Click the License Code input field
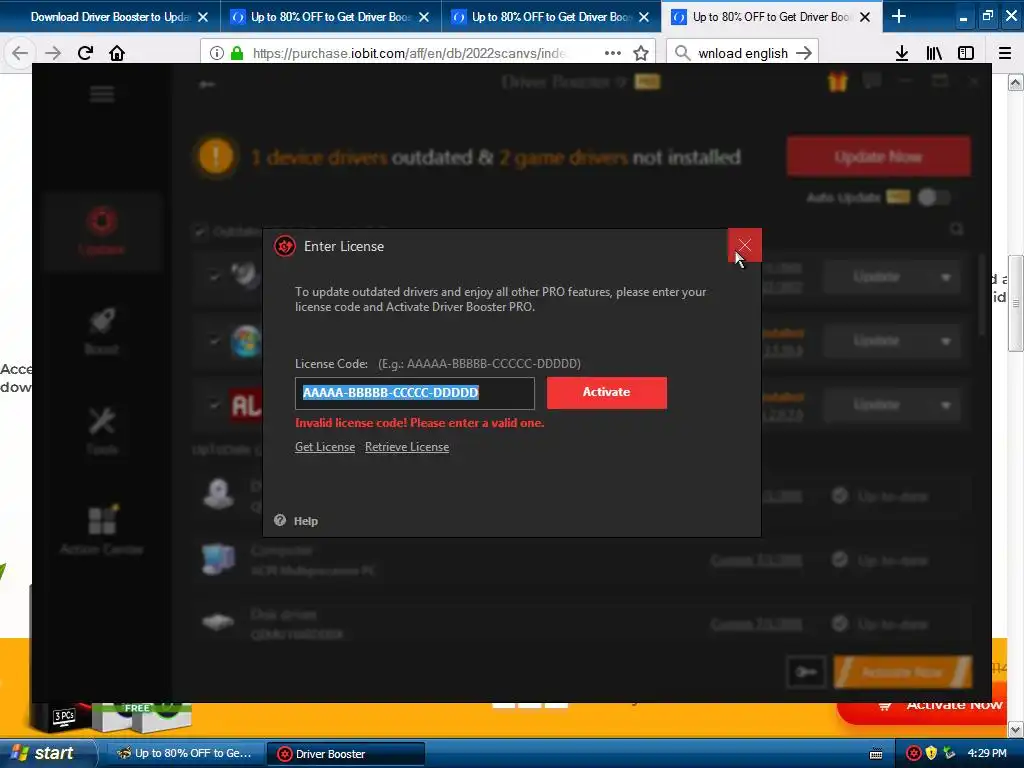Screen dimensions: 1024x768 415,393
